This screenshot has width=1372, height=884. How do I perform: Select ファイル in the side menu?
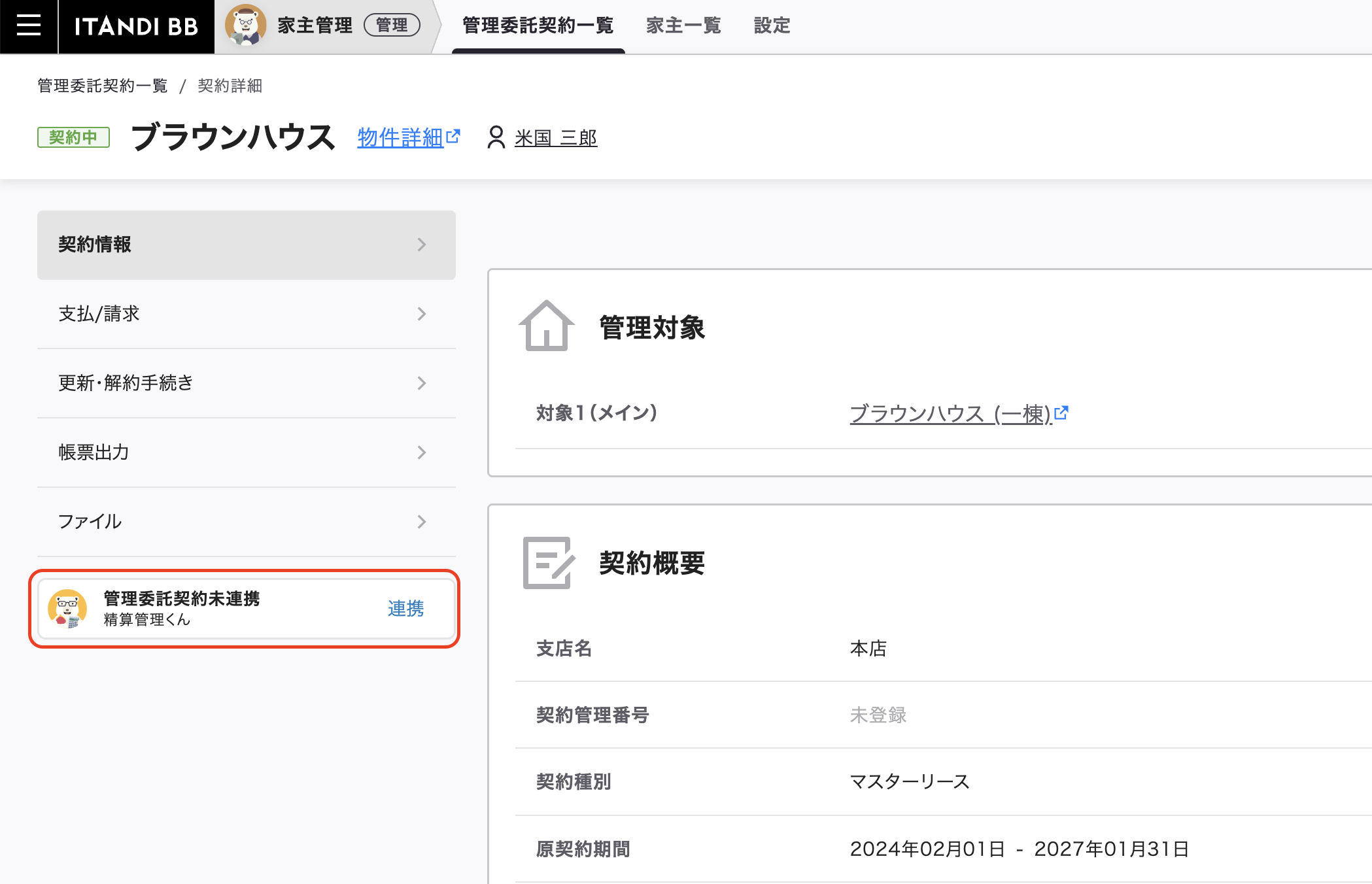coord(247,522)
